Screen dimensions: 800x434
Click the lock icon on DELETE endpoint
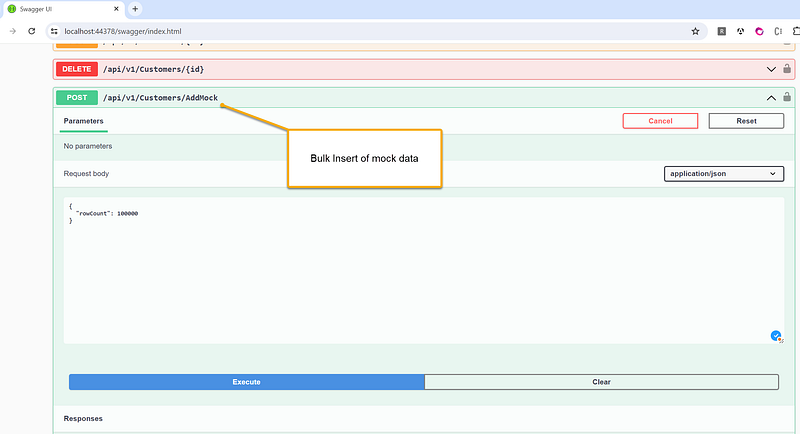pos(787,68)
